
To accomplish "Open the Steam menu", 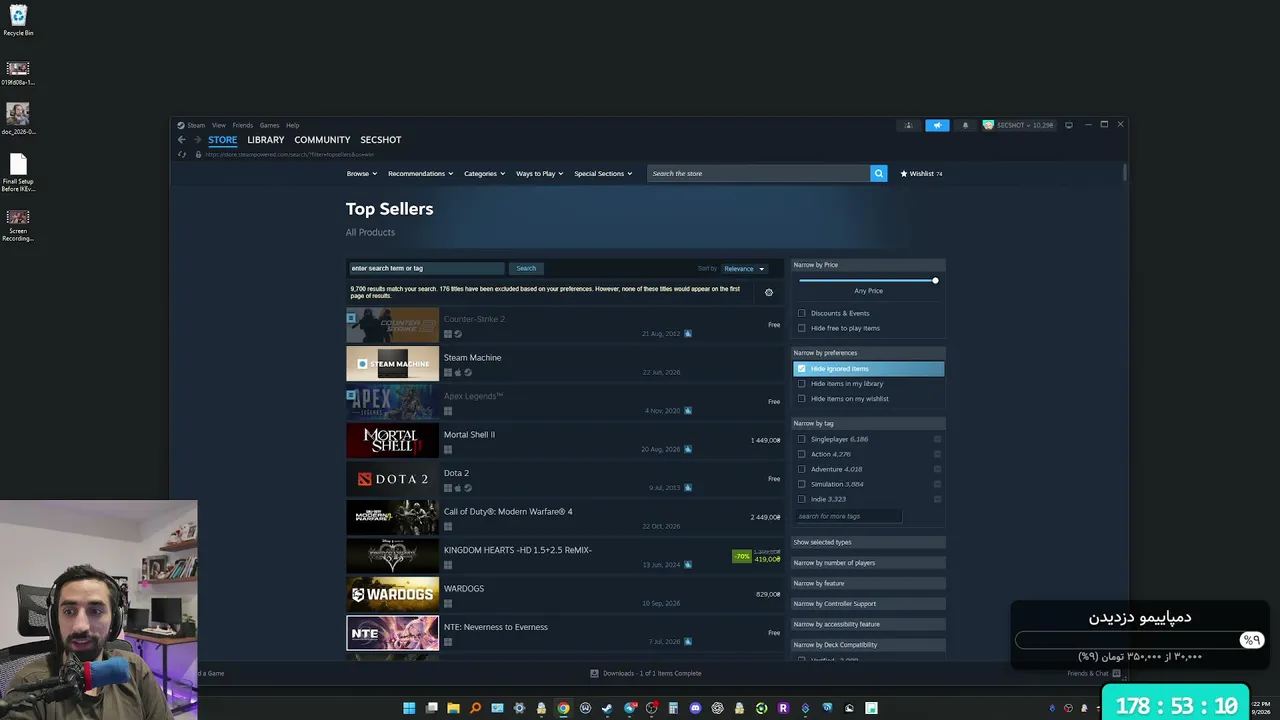I will click(x=196, y=125).
